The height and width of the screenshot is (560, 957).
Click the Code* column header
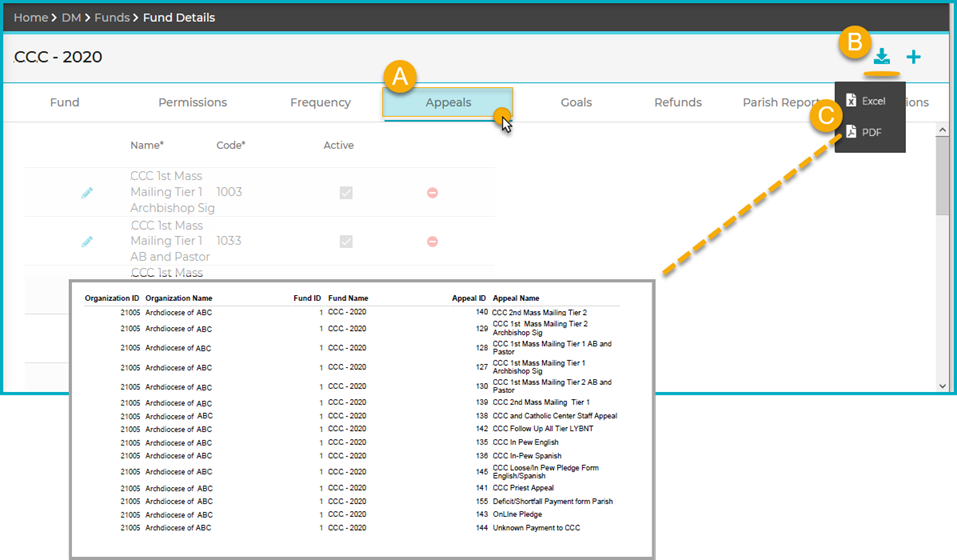(x=231, y=145)
